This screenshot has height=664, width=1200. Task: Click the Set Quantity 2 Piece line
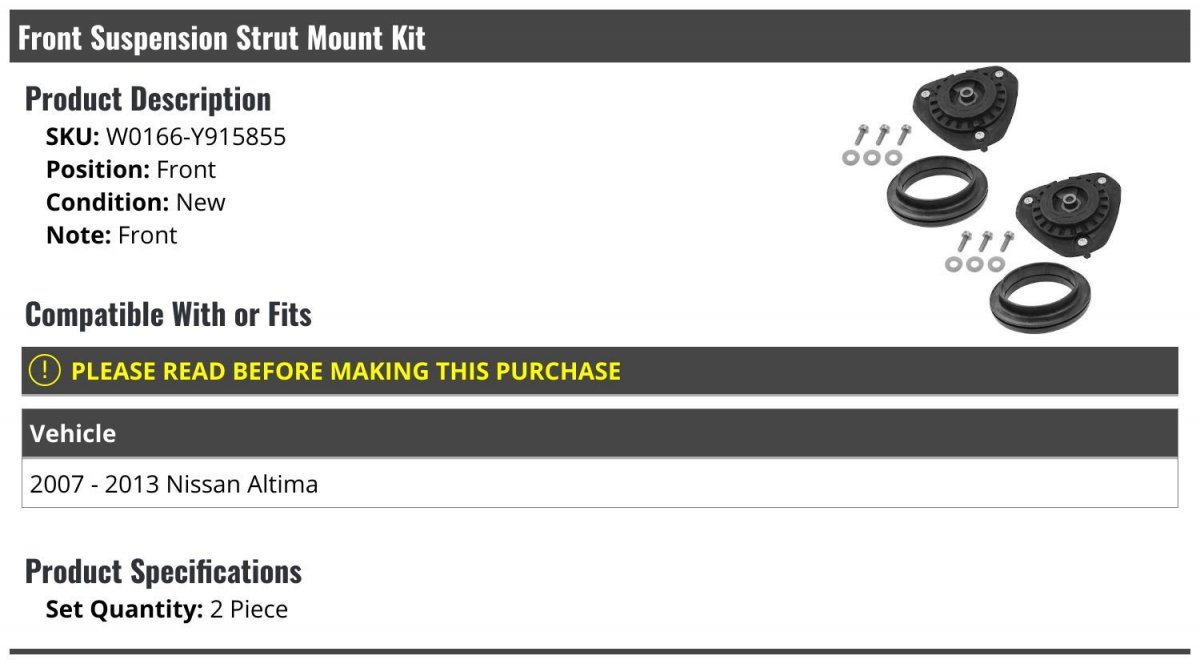(x=167, y=609)
